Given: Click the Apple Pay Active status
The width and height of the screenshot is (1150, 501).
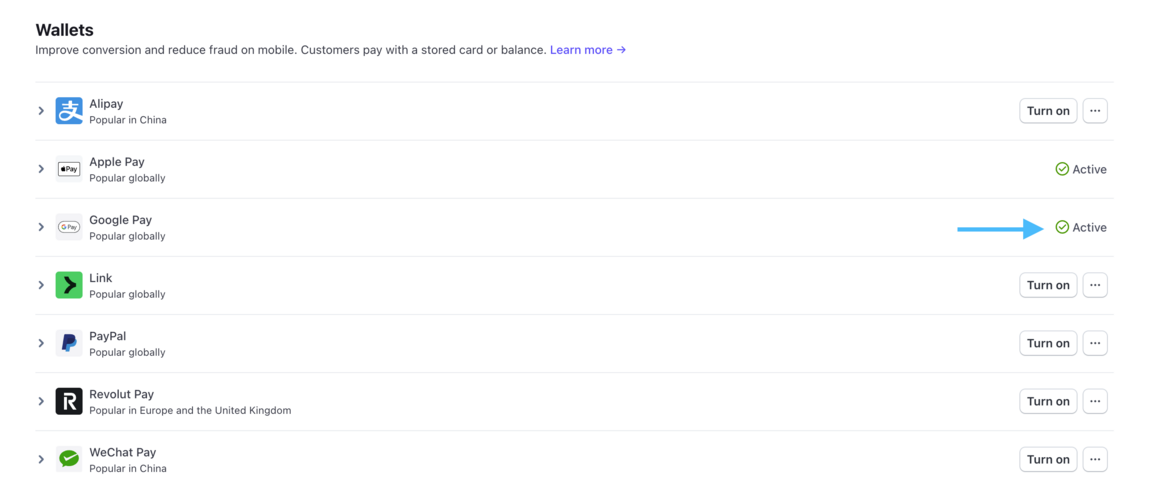Looking at the screenshot, I should (x=1081, y=169).
